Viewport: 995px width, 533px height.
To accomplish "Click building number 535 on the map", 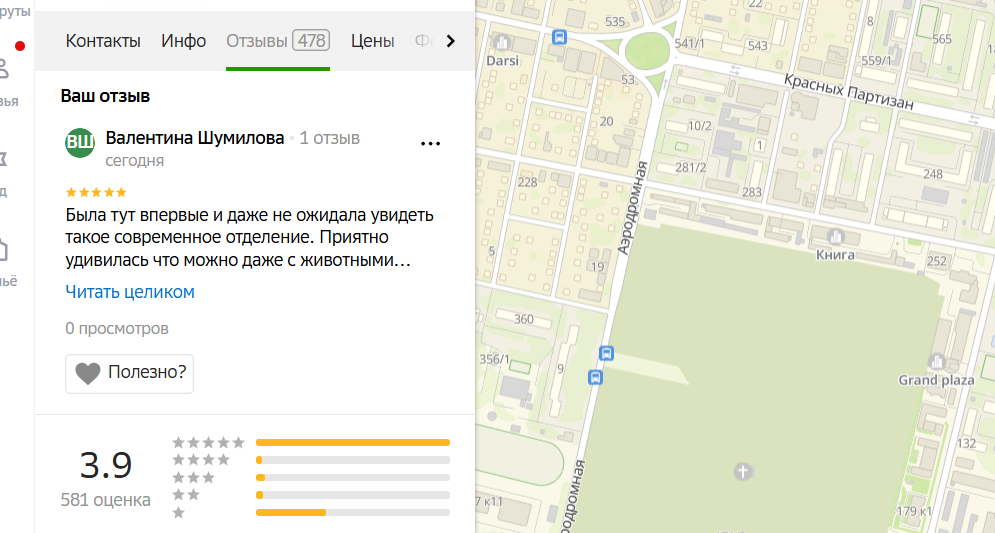I will 615,22.
